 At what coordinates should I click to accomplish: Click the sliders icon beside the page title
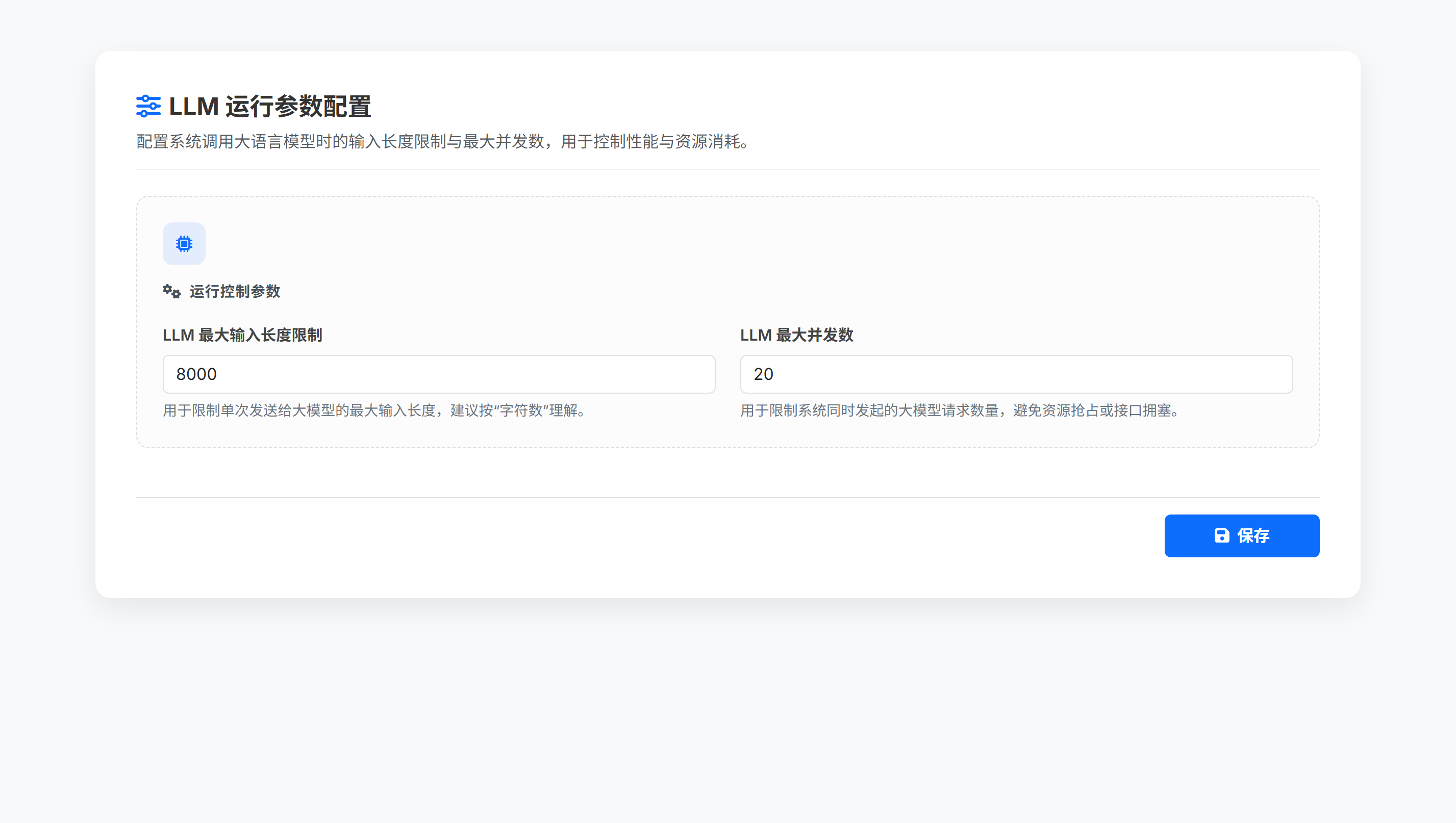(148, 106)
